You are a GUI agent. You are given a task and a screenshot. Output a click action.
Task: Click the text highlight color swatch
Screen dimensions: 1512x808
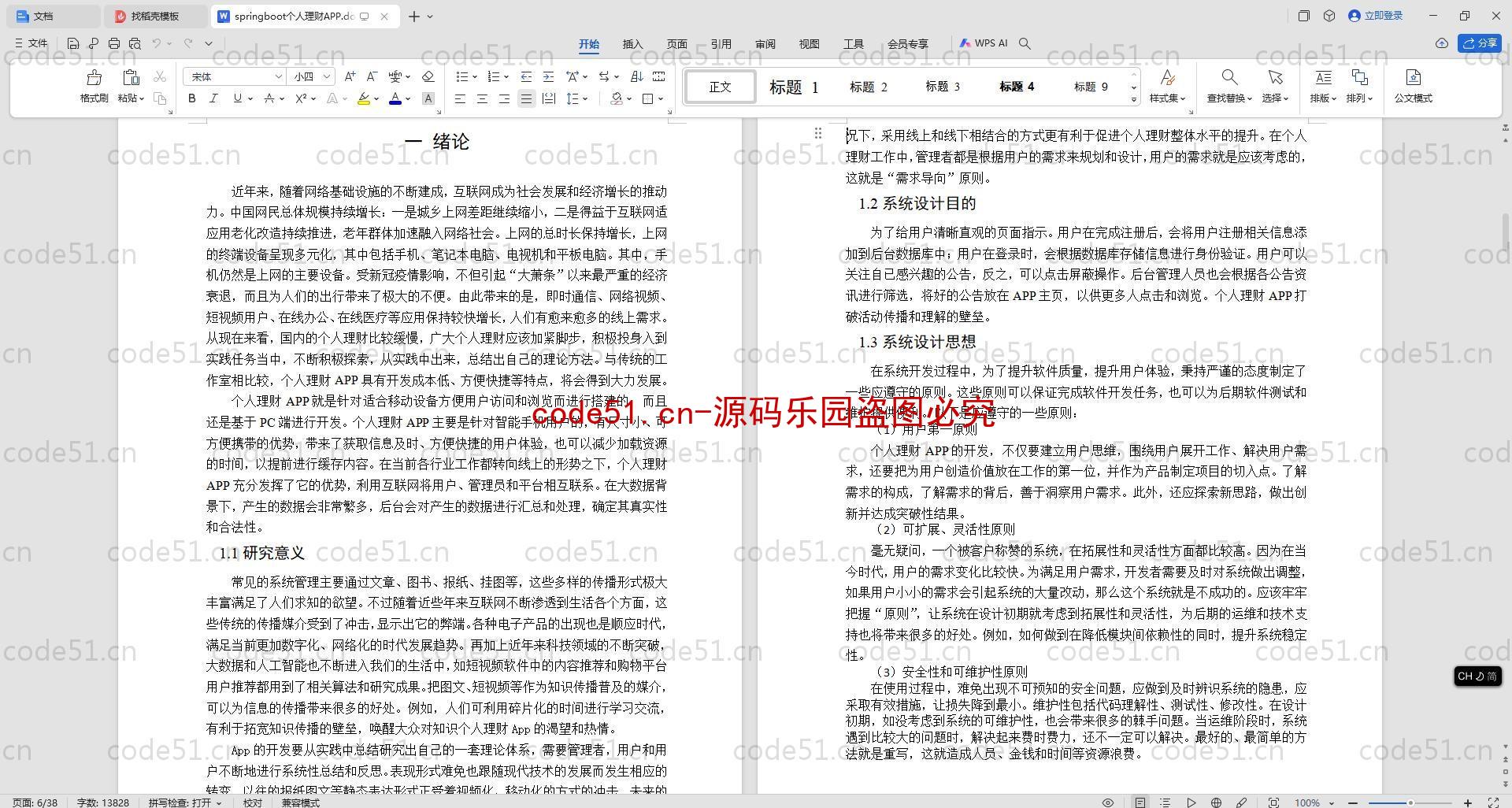point(363,98)
